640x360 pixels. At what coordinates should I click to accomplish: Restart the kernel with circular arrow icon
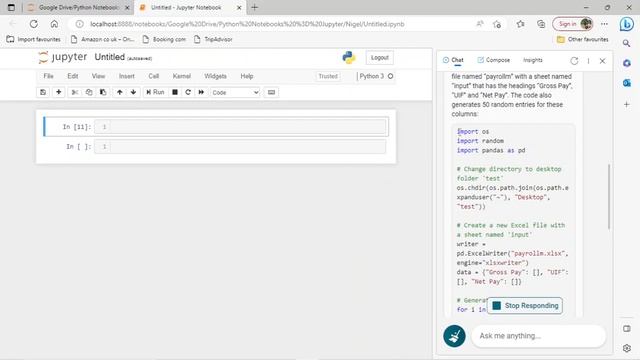[x=188, y=92]
